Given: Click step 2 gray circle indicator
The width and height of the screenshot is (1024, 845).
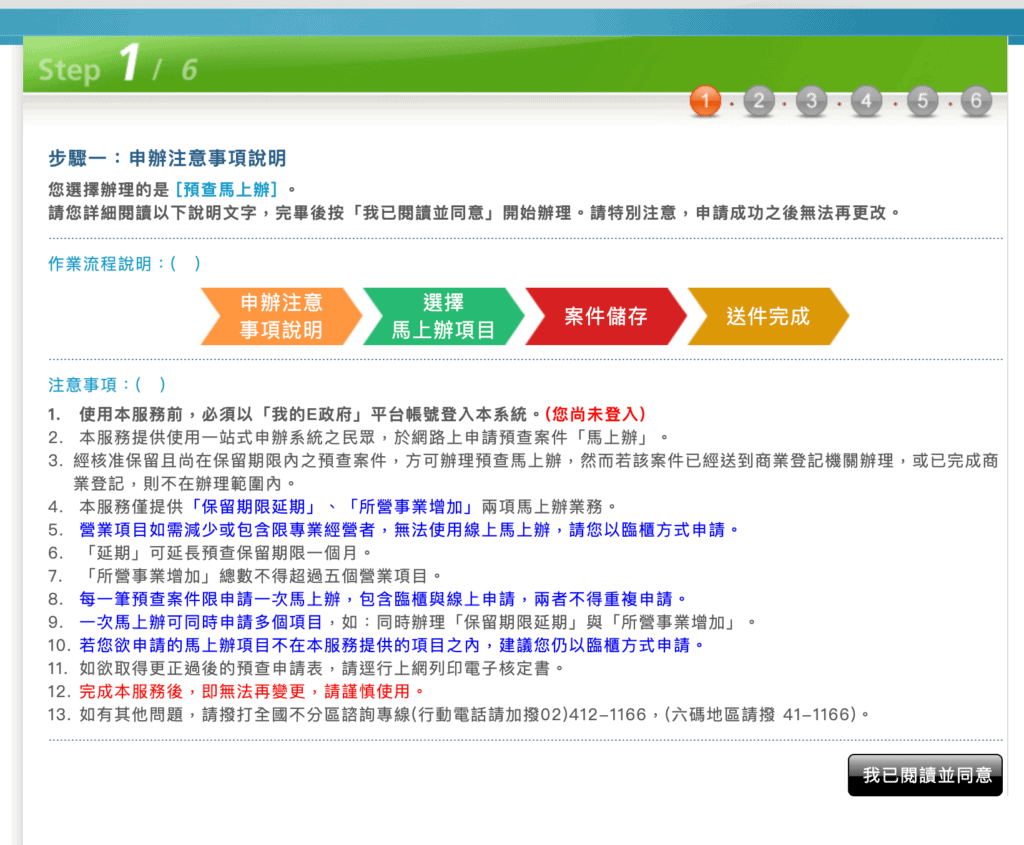Looking at the screenshot, I should tap(758, 101).
